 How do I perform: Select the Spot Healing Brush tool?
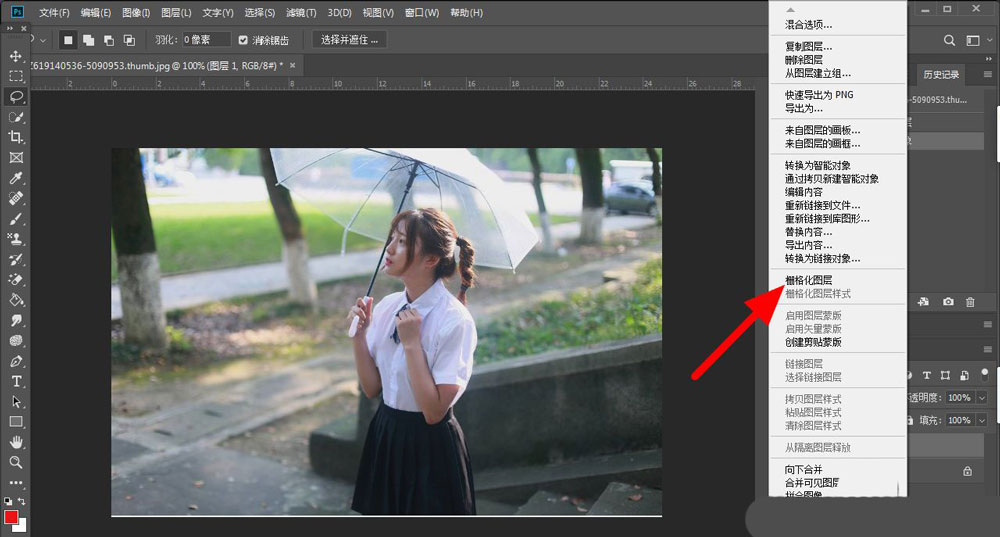click(16, 198)
